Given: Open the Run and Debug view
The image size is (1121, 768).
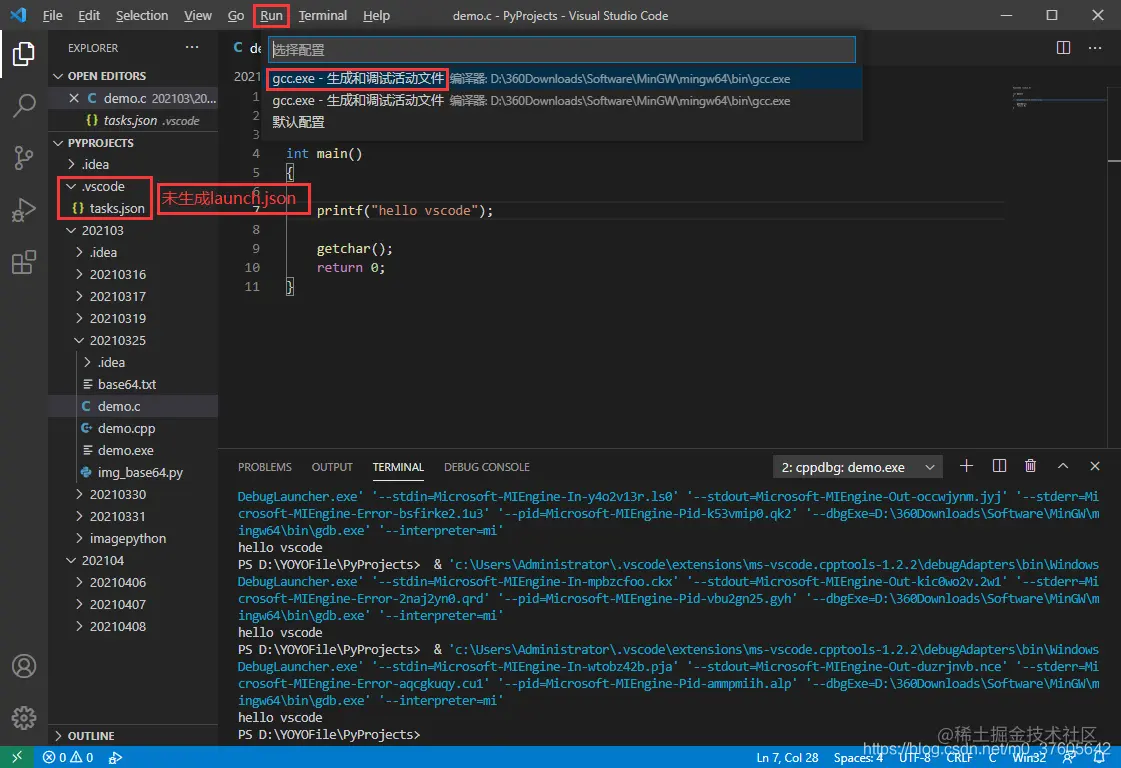Looking at the screenshot, I should [24, 210].
